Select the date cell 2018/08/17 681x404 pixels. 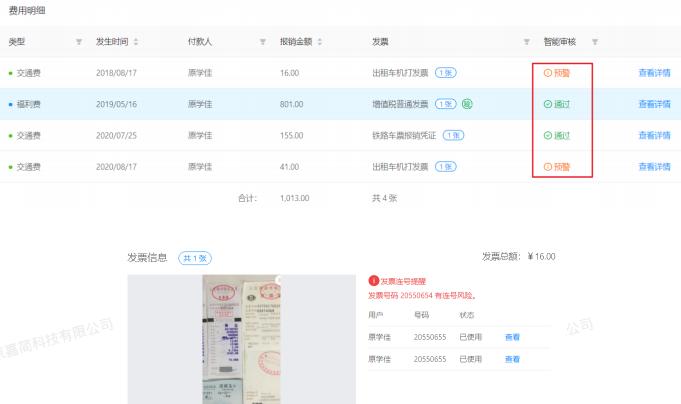[116, 73]
